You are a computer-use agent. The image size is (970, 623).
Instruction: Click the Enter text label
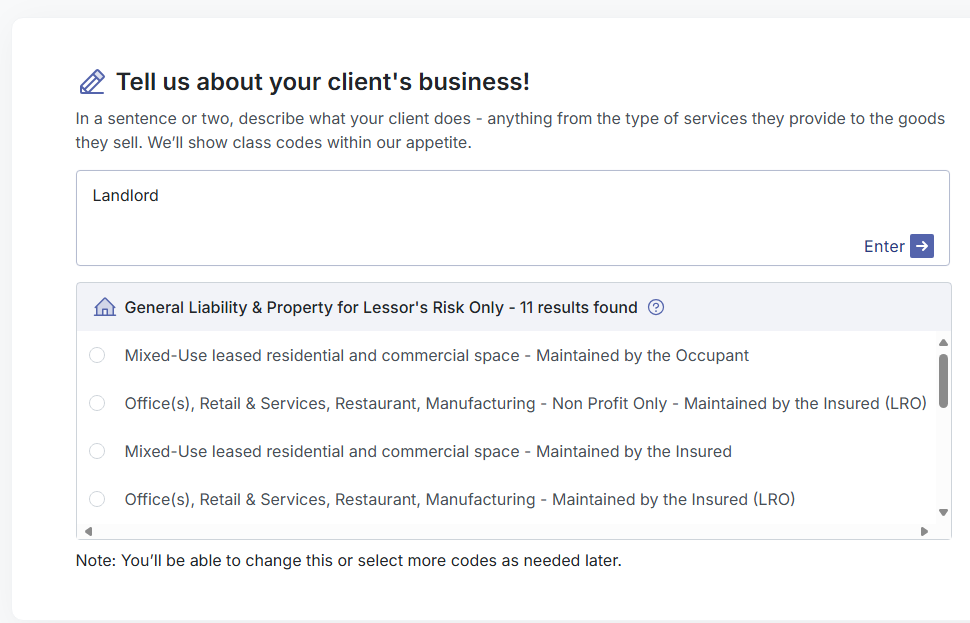[x=884, y=246]
